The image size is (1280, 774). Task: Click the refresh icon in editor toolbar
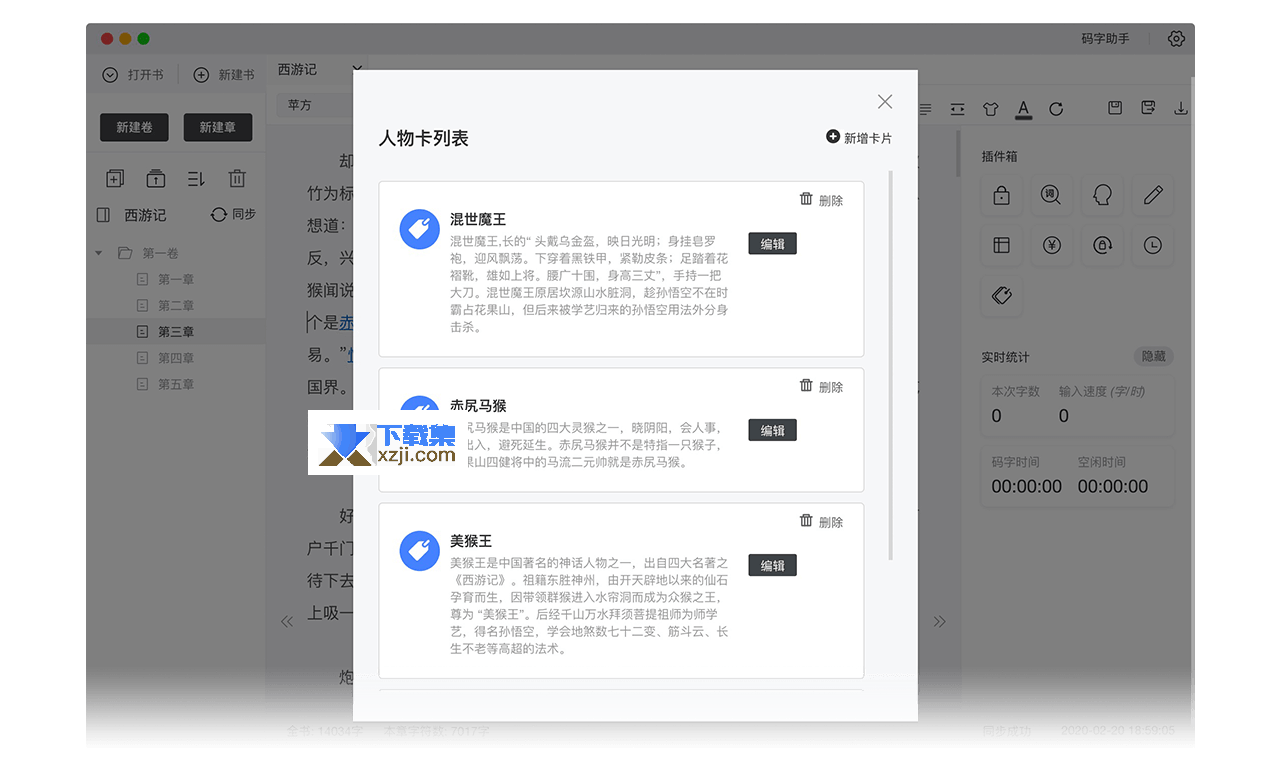1056,109
